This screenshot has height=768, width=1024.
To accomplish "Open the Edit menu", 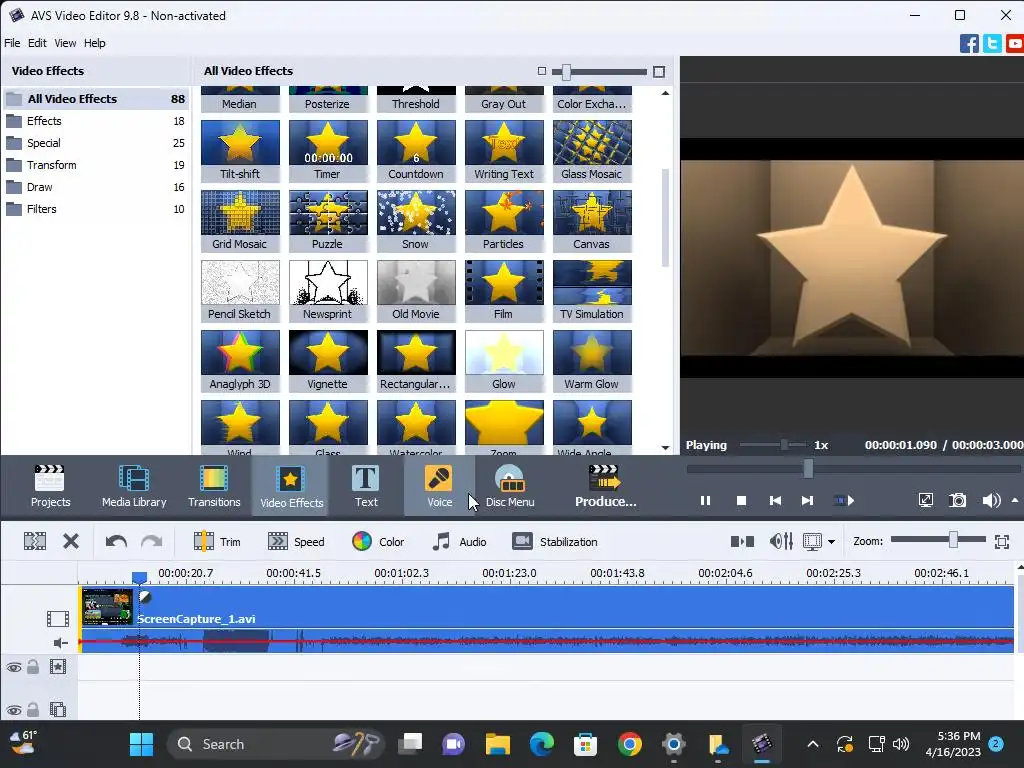I will click(x=37, y=43).
